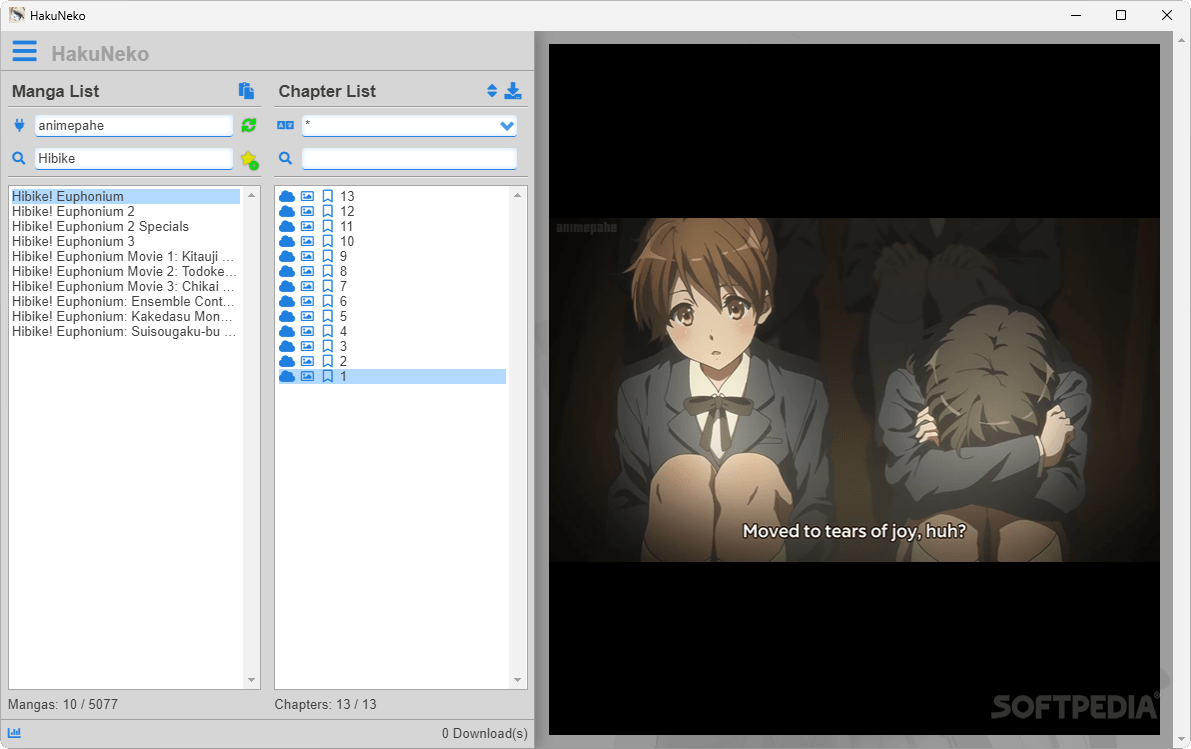
Task: Click the chapter search magnifier icon
Action: tap(286, 158)
